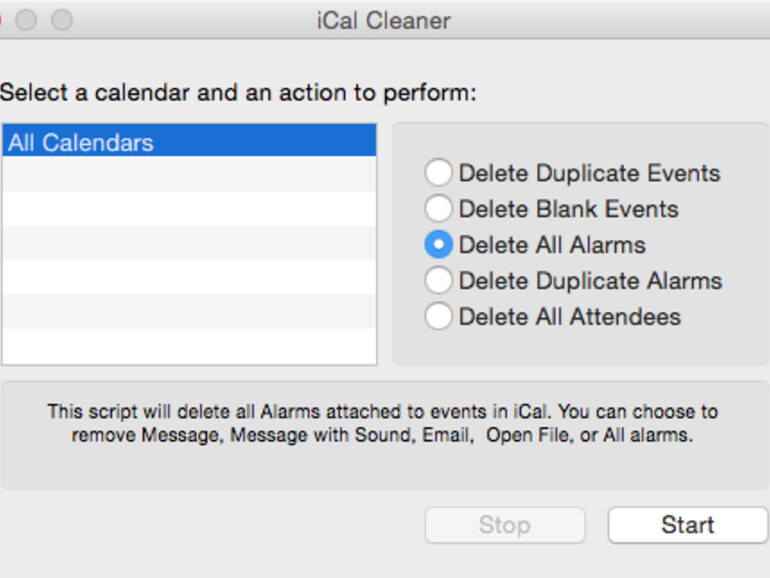Click the iCal Cleaner window title text
The image size is (770, 578).
383,20
